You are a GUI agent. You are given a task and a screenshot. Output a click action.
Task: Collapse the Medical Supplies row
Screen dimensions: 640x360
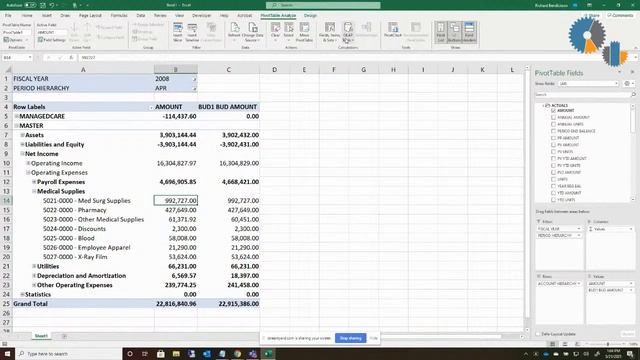pos(34,191)
